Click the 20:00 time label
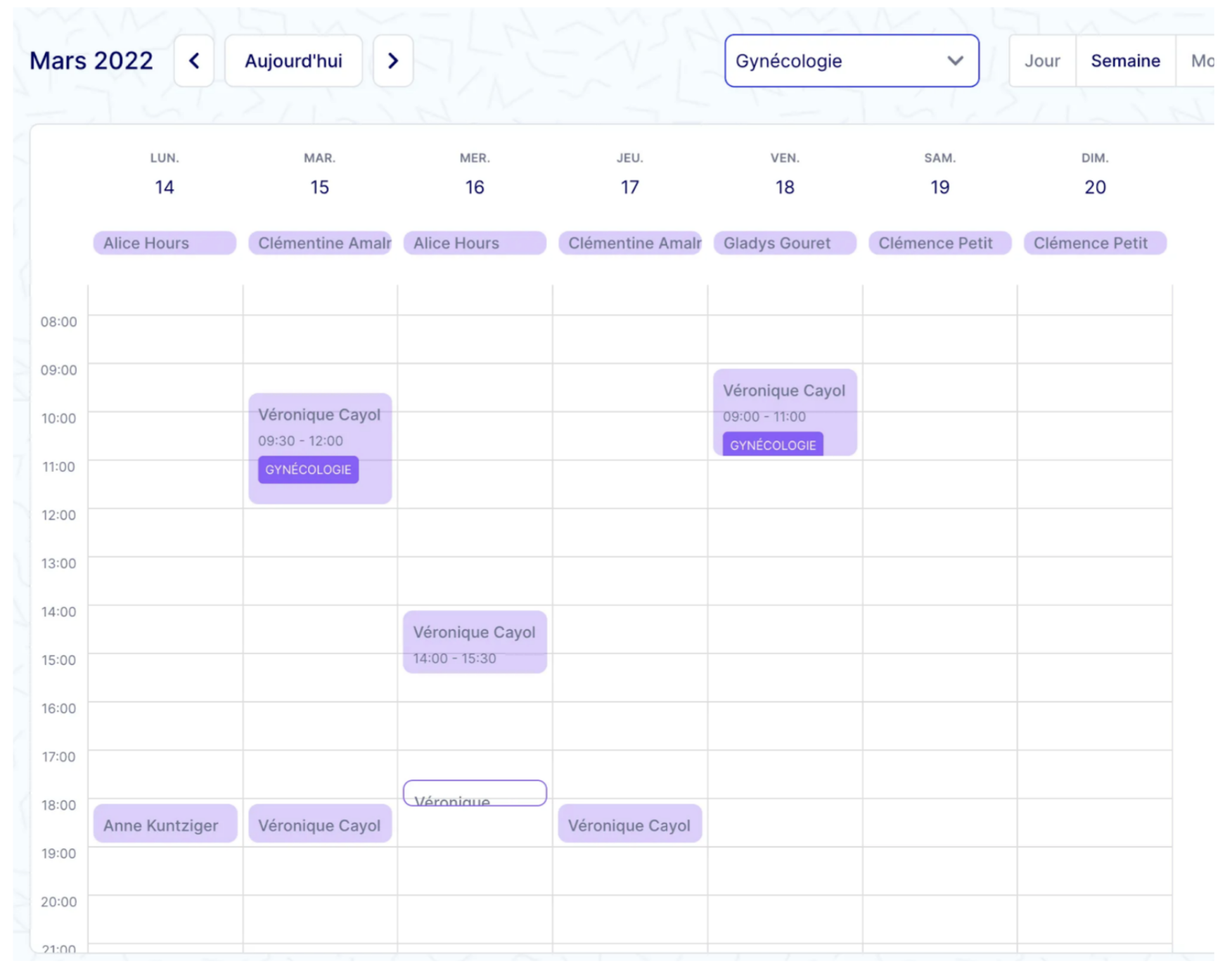This screenshot has width=1232, height=973. pyautogui.click(x=59, y=902)
